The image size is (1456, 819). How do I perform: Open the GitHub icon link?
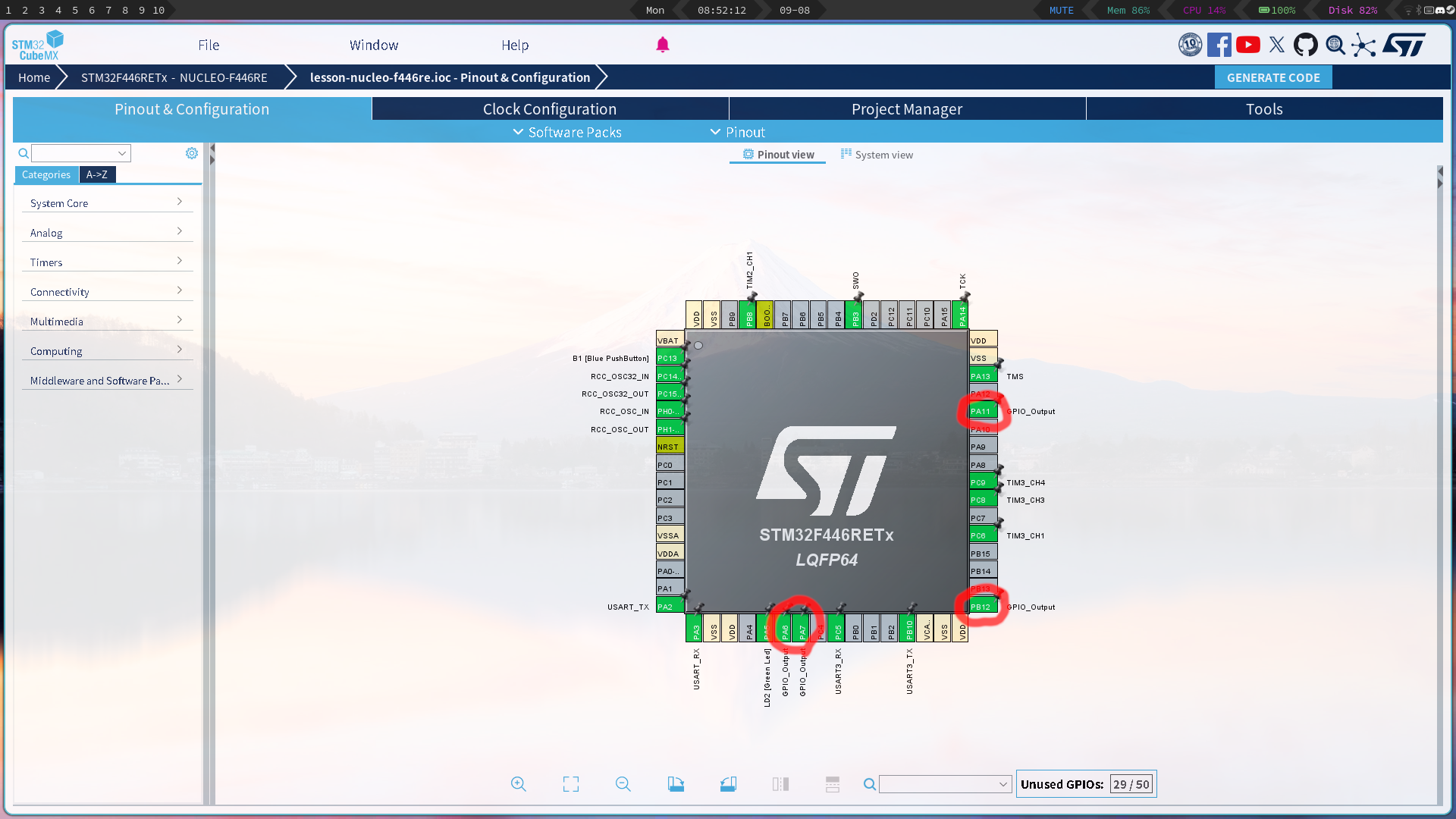point(1305,45)
